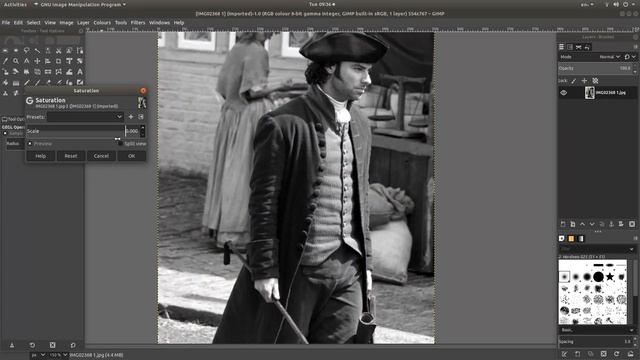Save tool preset icon in Tool Options

[12, 345]
